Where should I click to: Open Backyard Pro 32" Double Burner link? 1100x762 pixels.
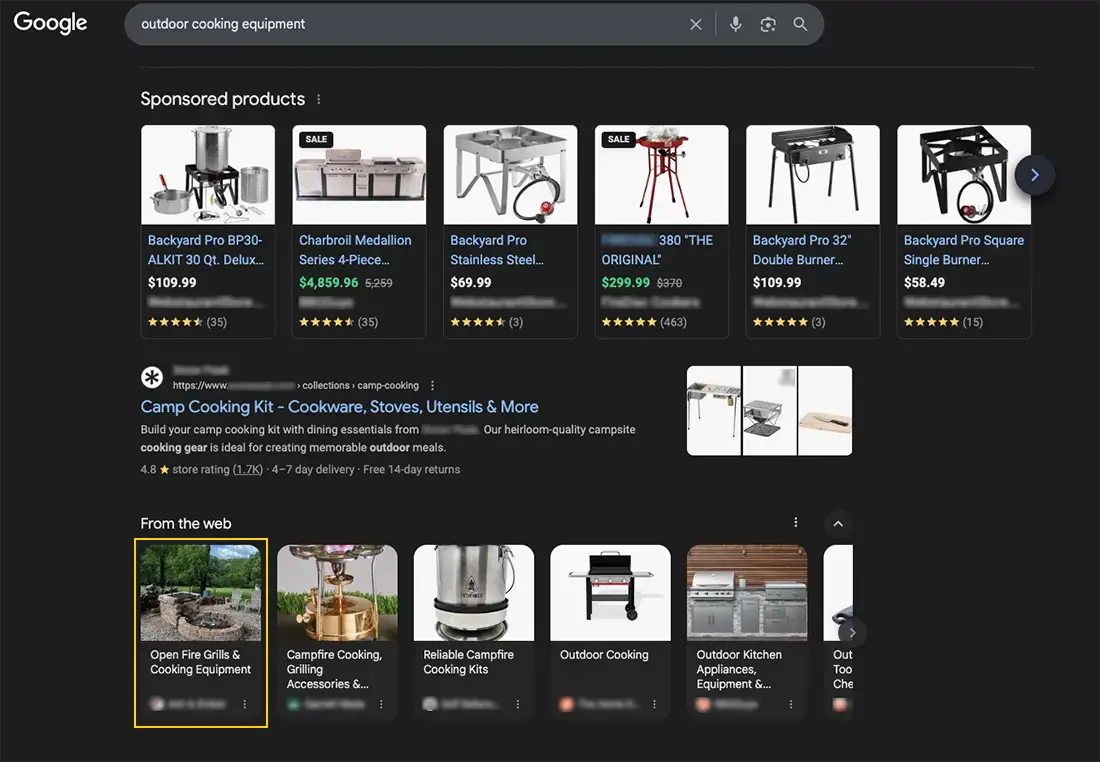click(802, 250)
